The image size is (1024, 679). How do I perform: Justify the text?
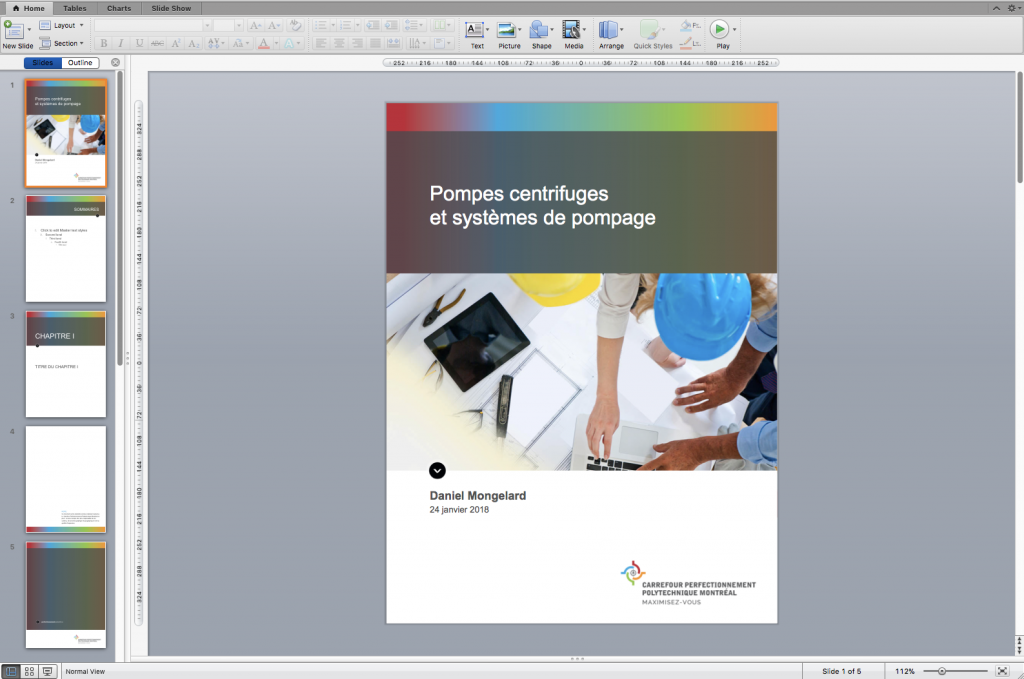point(375,44)
